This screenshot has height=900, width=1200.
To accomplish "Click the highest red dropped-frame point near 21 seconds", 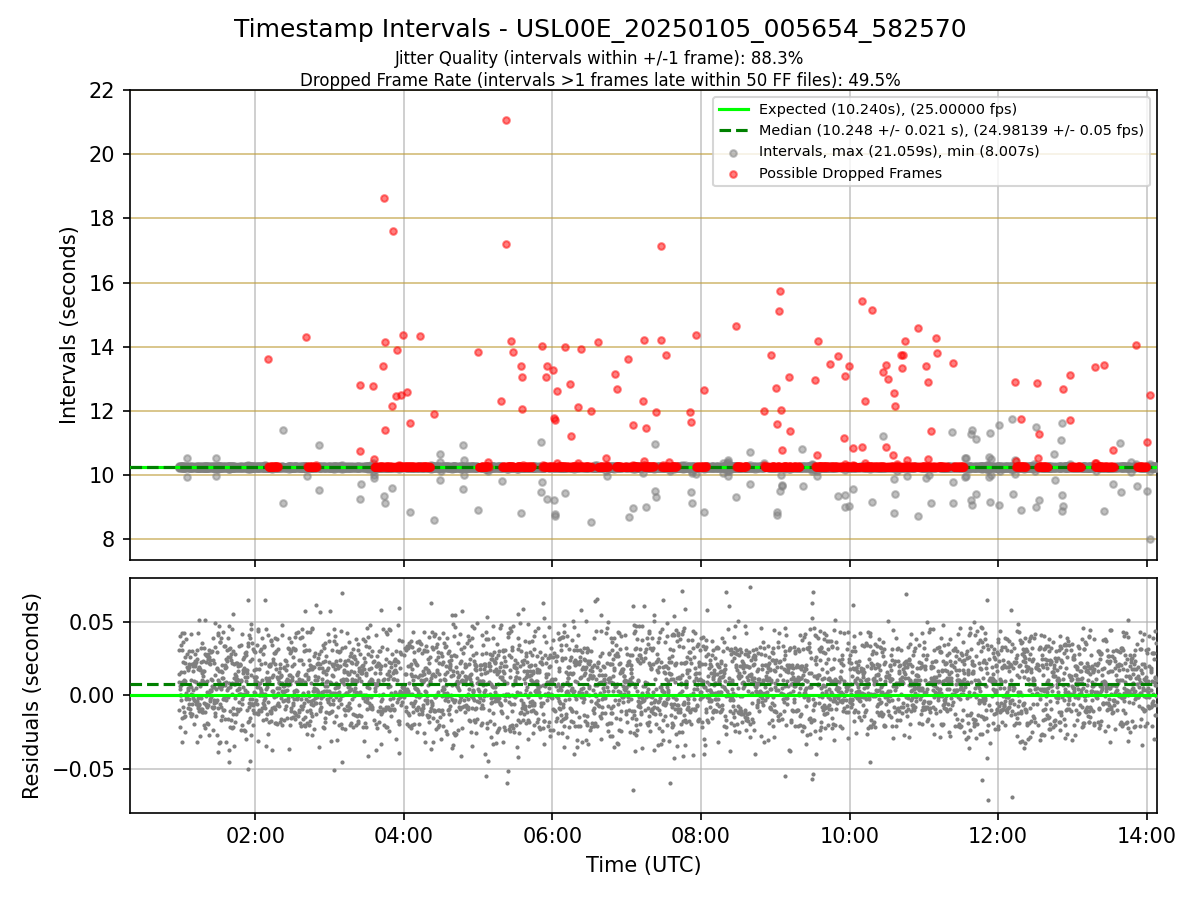I will tap(506, 120).
